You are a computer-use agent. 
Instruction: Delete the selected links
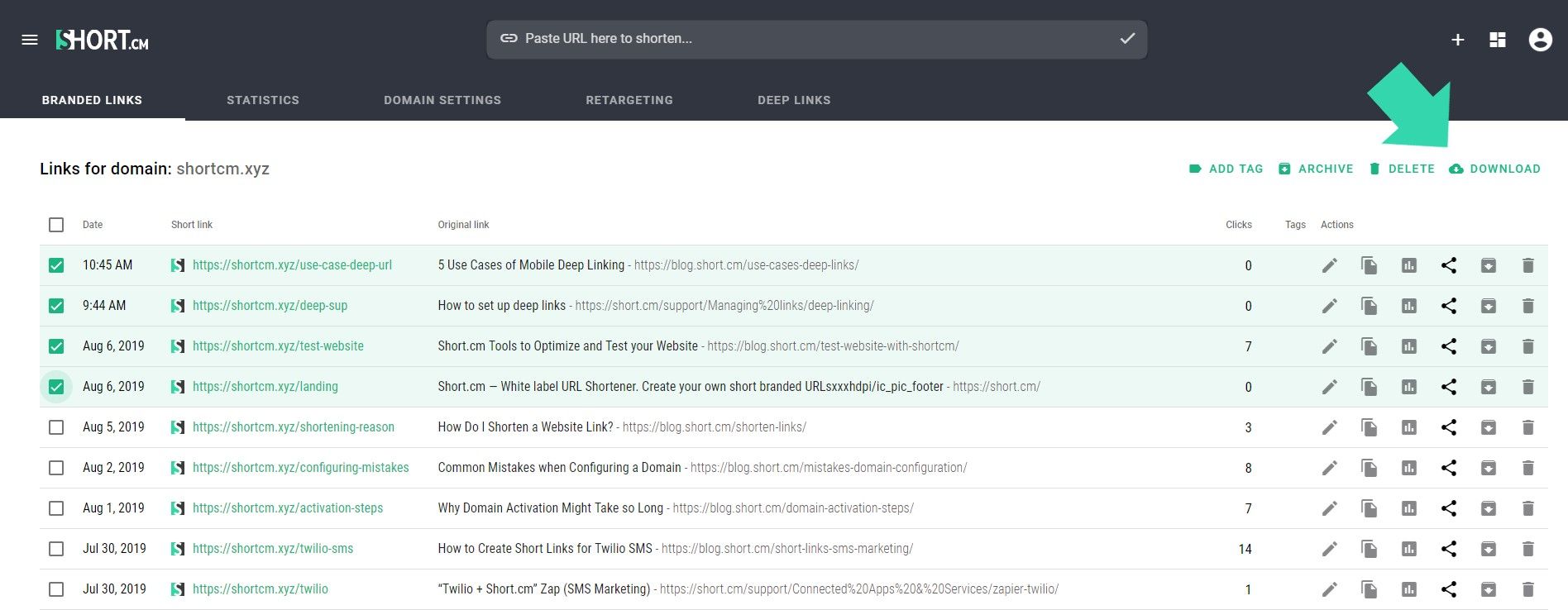tap(1402, 169)
